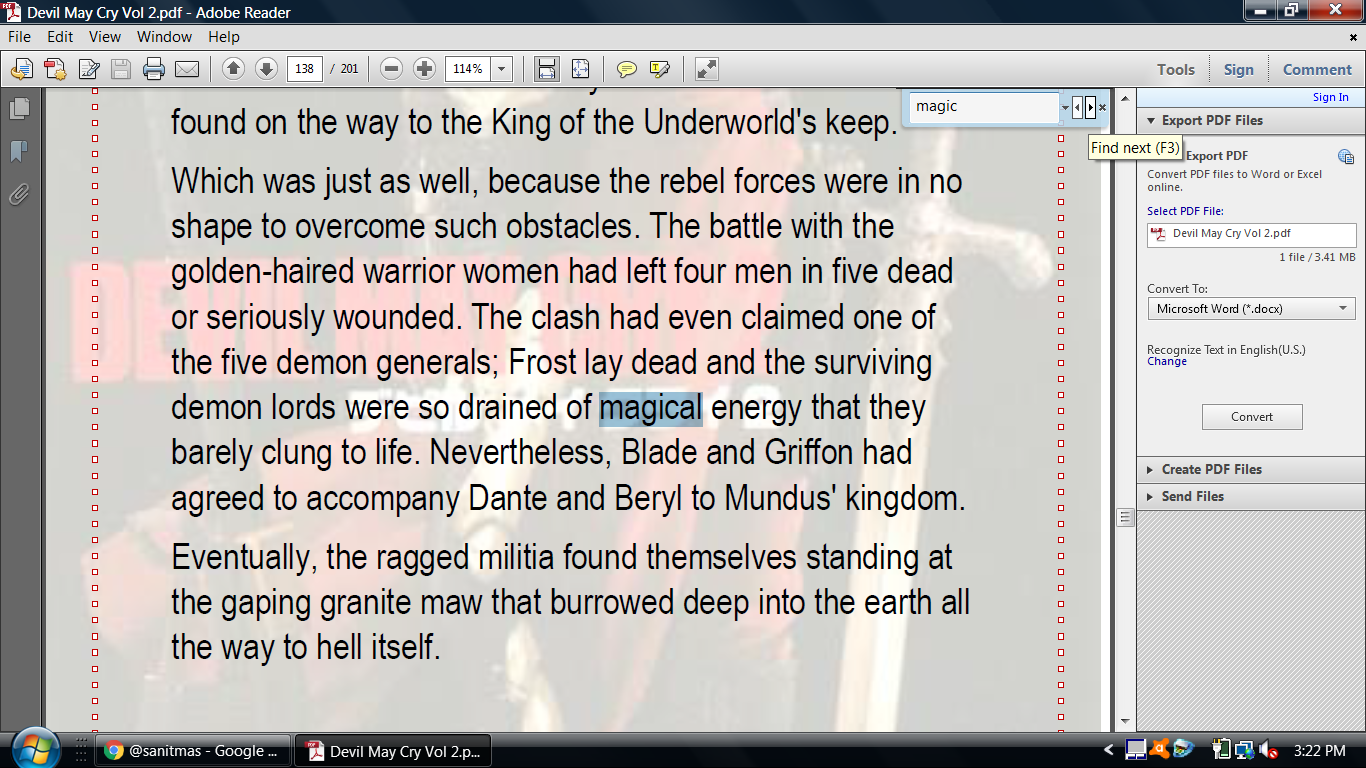Go to previous page with up arrow

pos(233,69)
